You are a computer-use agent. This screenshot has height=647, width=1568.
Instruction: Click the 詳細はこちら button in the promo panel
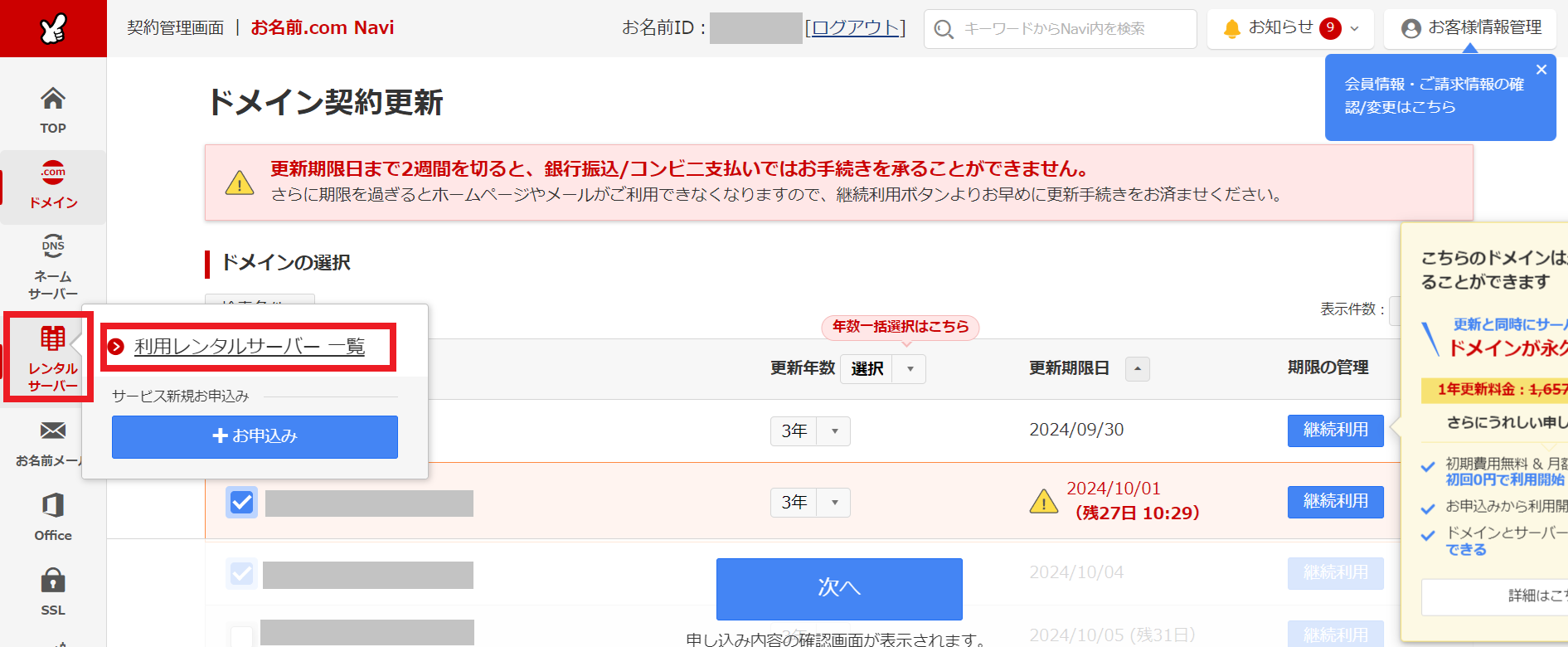1494,596
